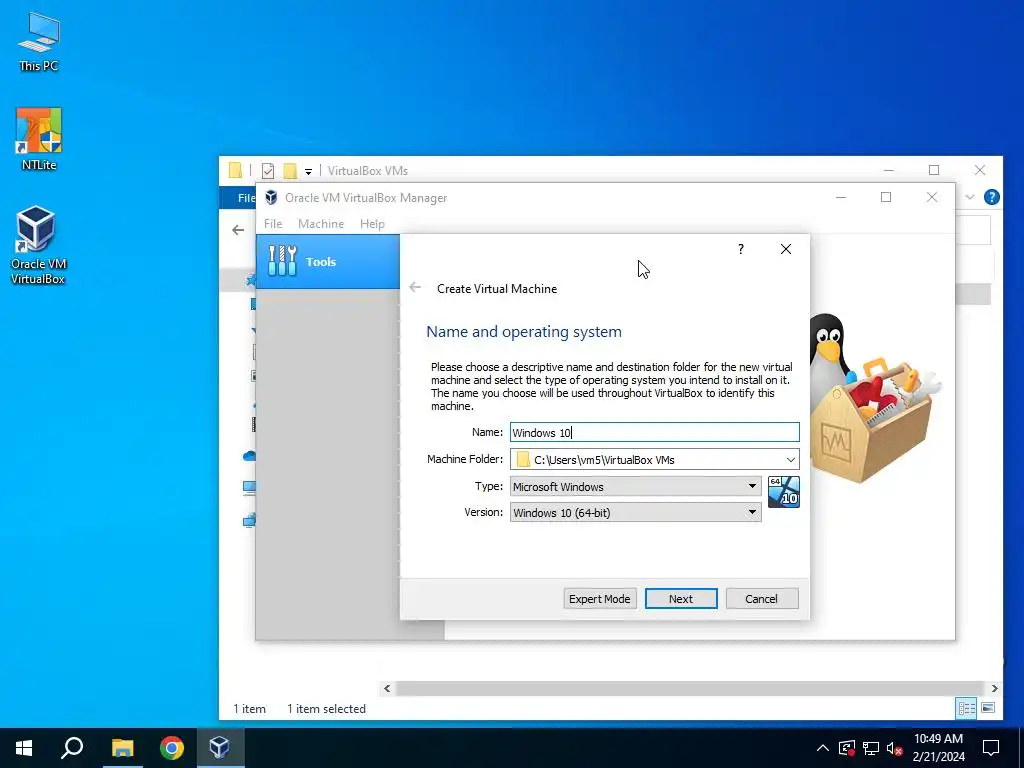This screenshot has width=1024, height=768.
Task: Click the horizontal scrollbar right arrow
Action: coord(994,688)
